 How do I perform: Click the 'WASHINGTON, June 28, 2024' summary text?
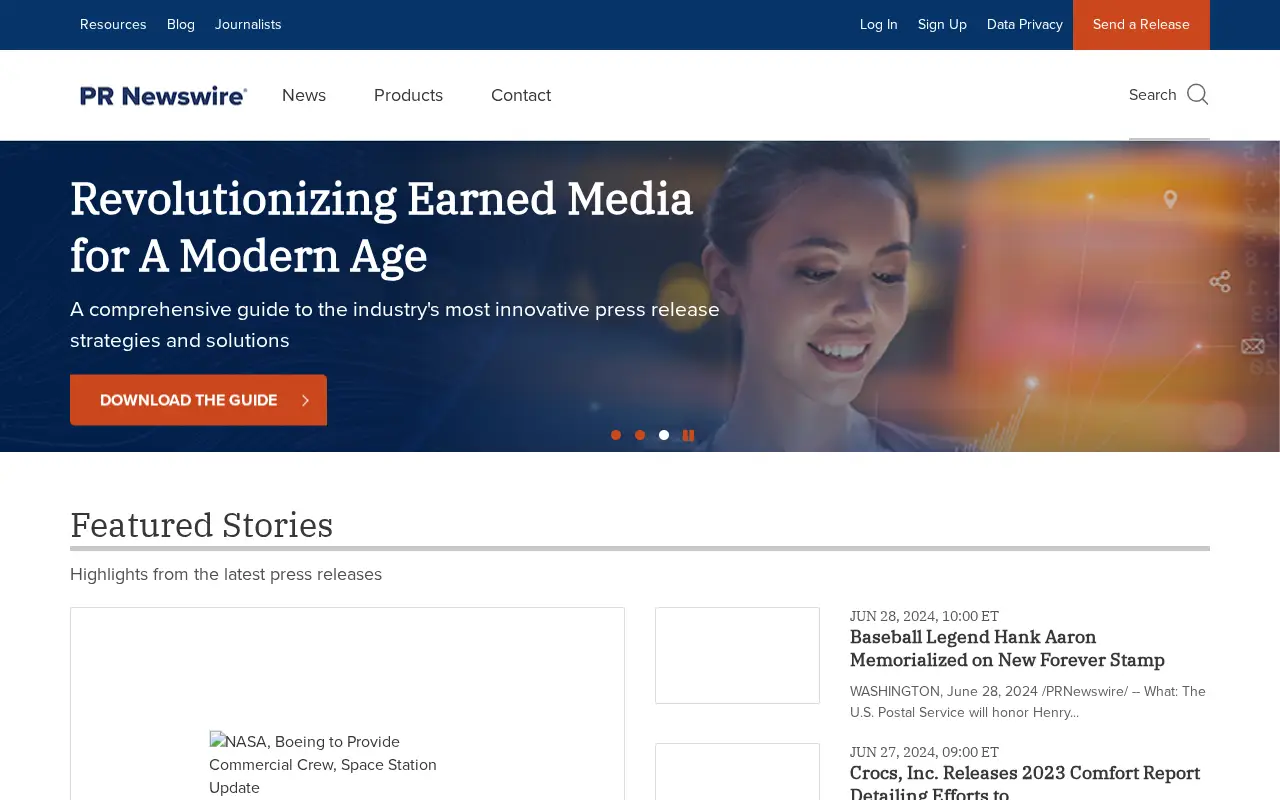pyautogui.click(x=1028, y=702)
